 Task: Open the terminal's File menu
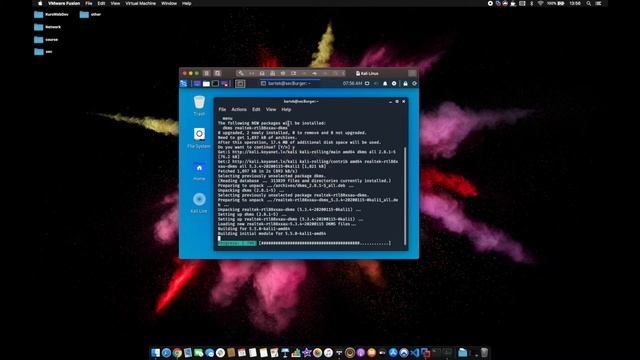point(222,109)
